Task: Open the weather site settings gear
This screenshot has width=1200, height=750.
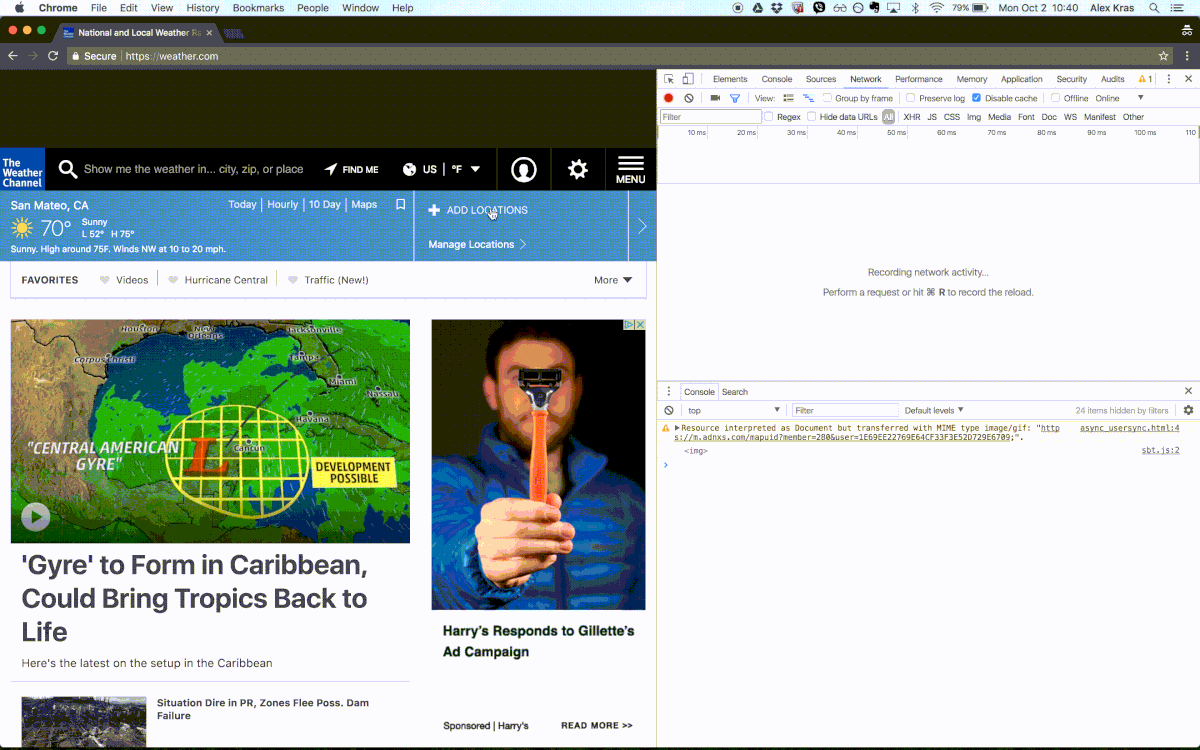Action: point(578,169)
